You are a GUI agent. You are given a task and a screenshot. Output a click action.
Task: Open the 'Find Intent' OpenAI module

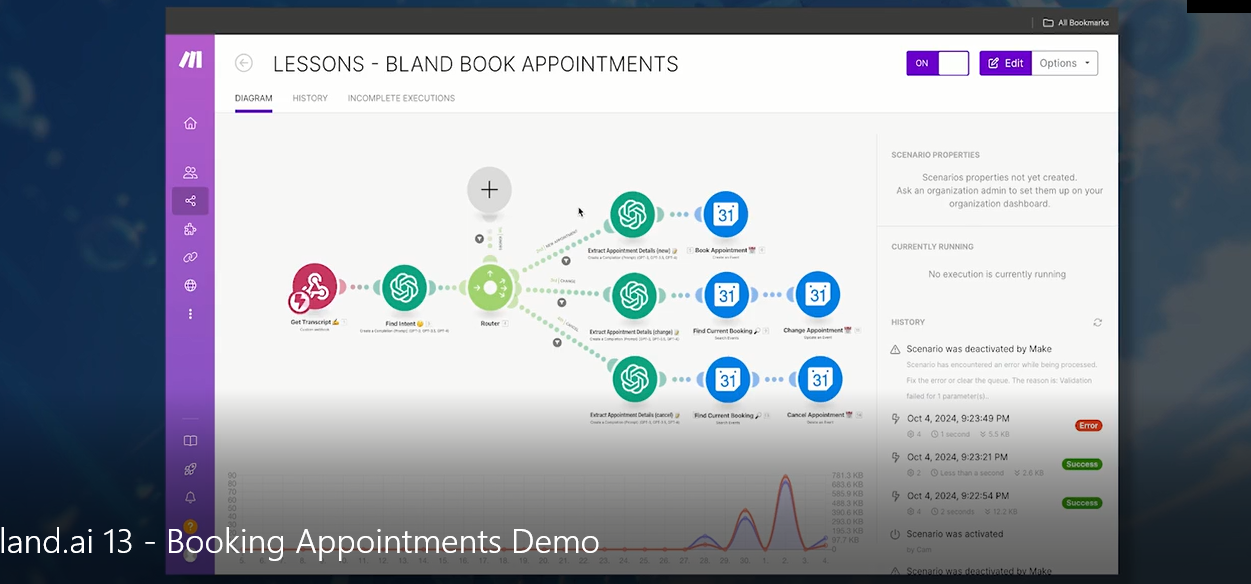(404, 288)
